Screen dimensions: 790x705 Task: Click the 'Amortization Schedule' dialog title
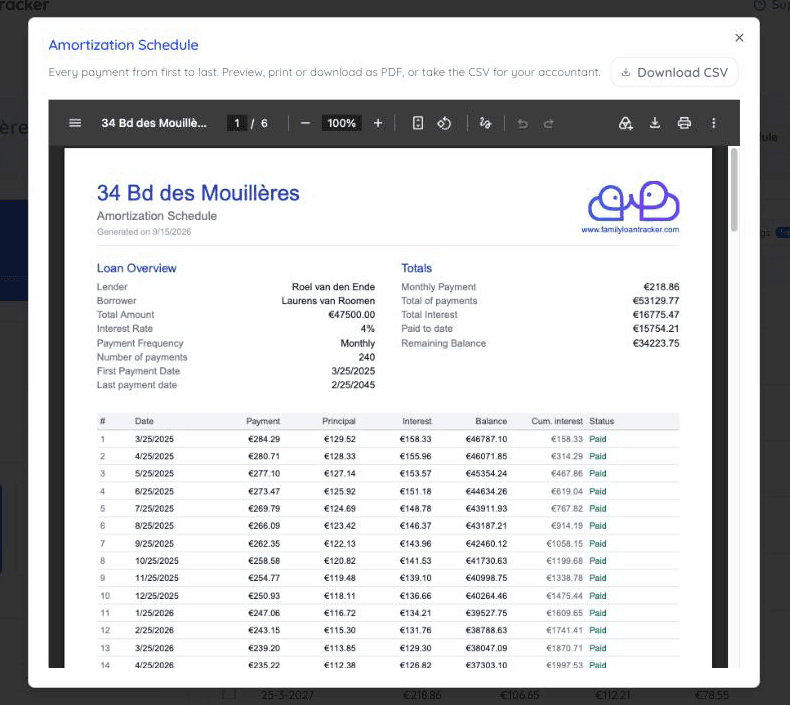click(x=123, y=45)
